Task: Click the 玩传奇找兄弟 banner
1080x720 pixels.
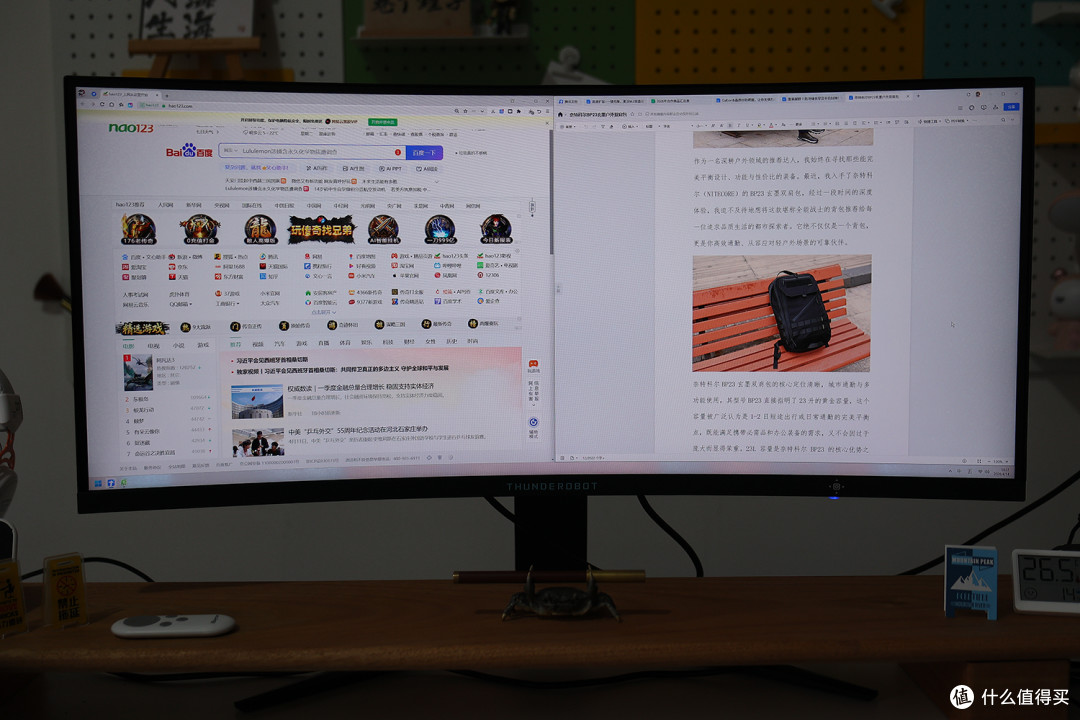Action: click(x=321, y=230)
